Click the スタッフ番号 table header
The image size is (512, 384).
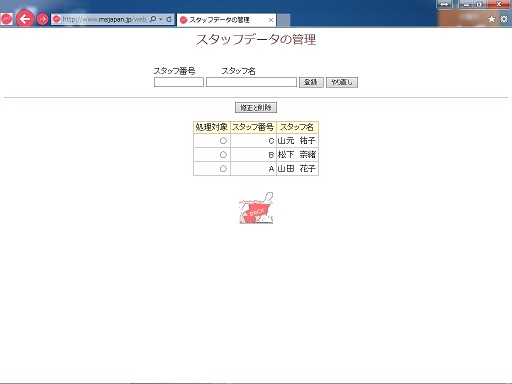253,127
